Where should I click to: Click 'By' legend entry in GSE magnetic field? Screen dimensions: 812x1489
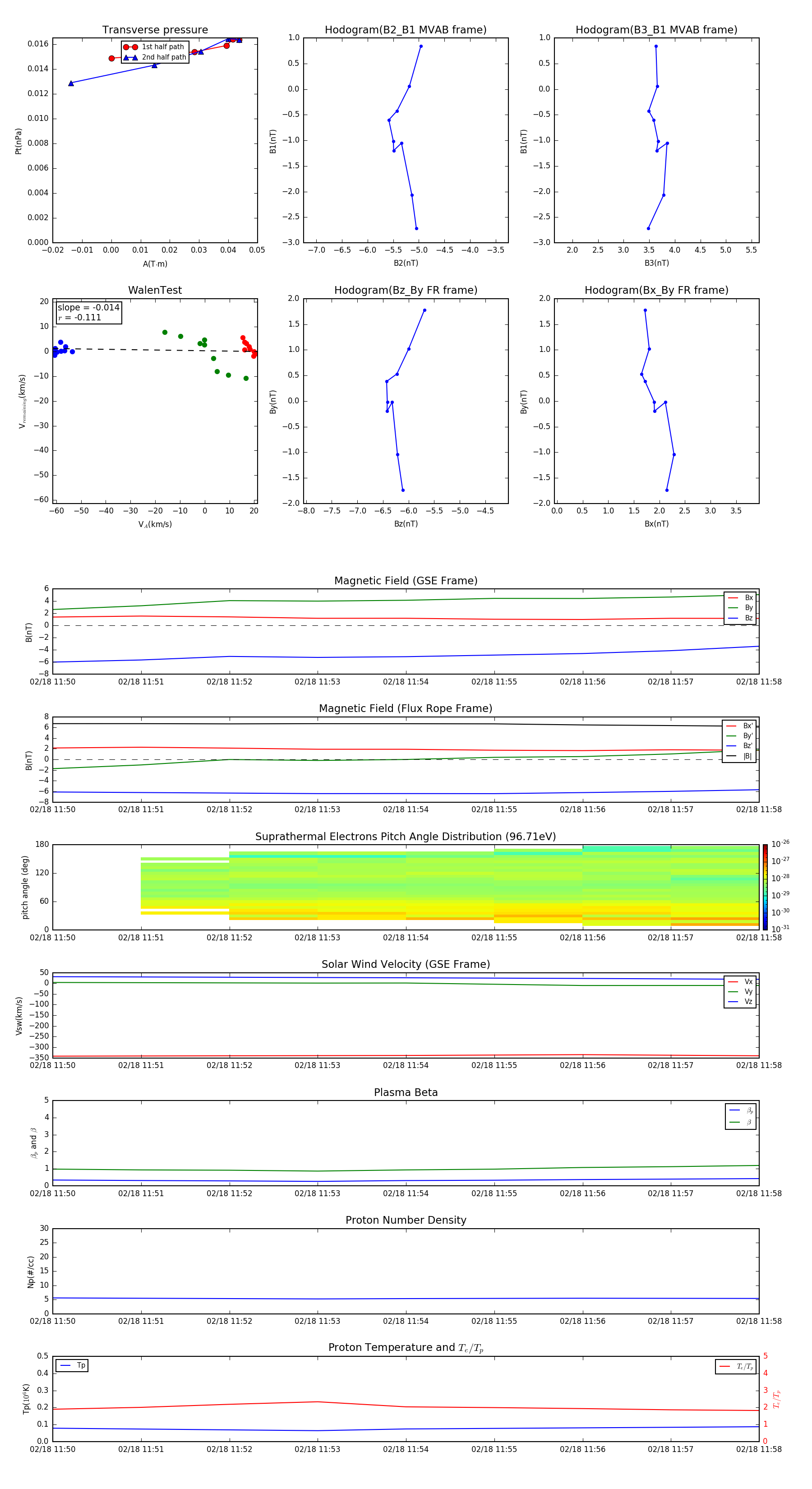(x=740, y=607)
